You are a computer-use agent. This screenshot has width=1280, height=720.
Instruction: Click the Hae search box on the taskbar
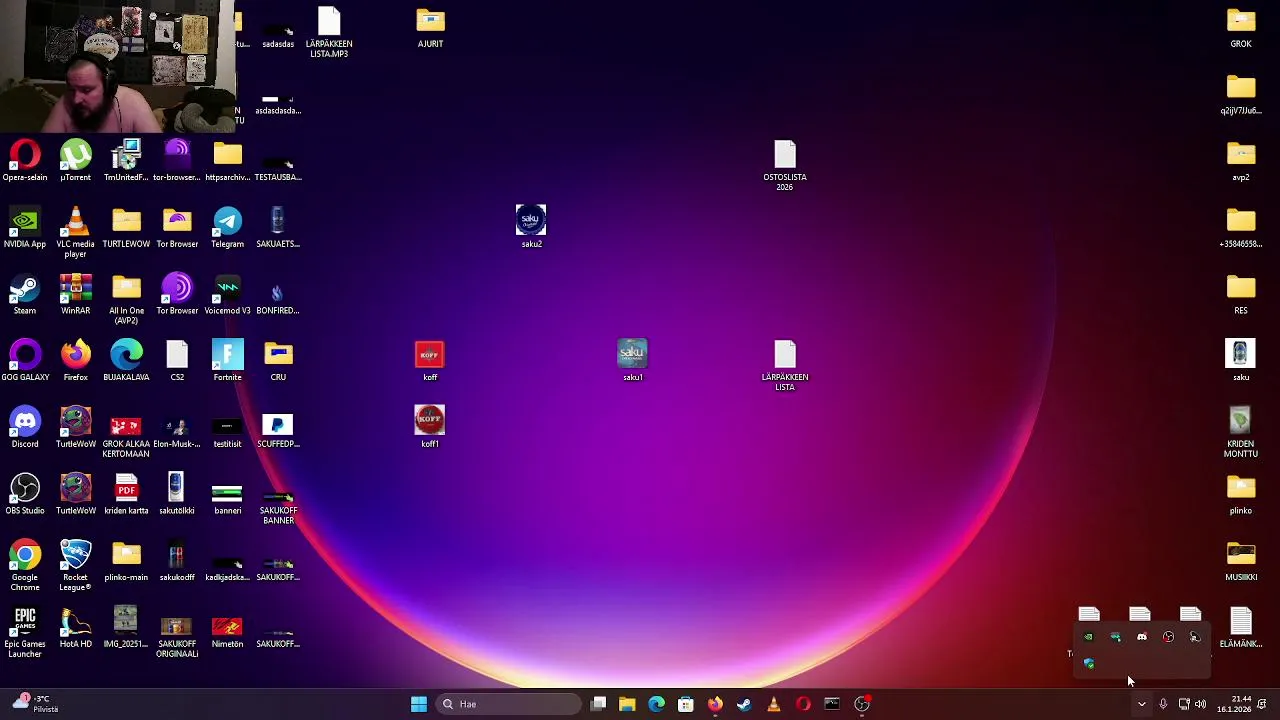pos(509,704)
